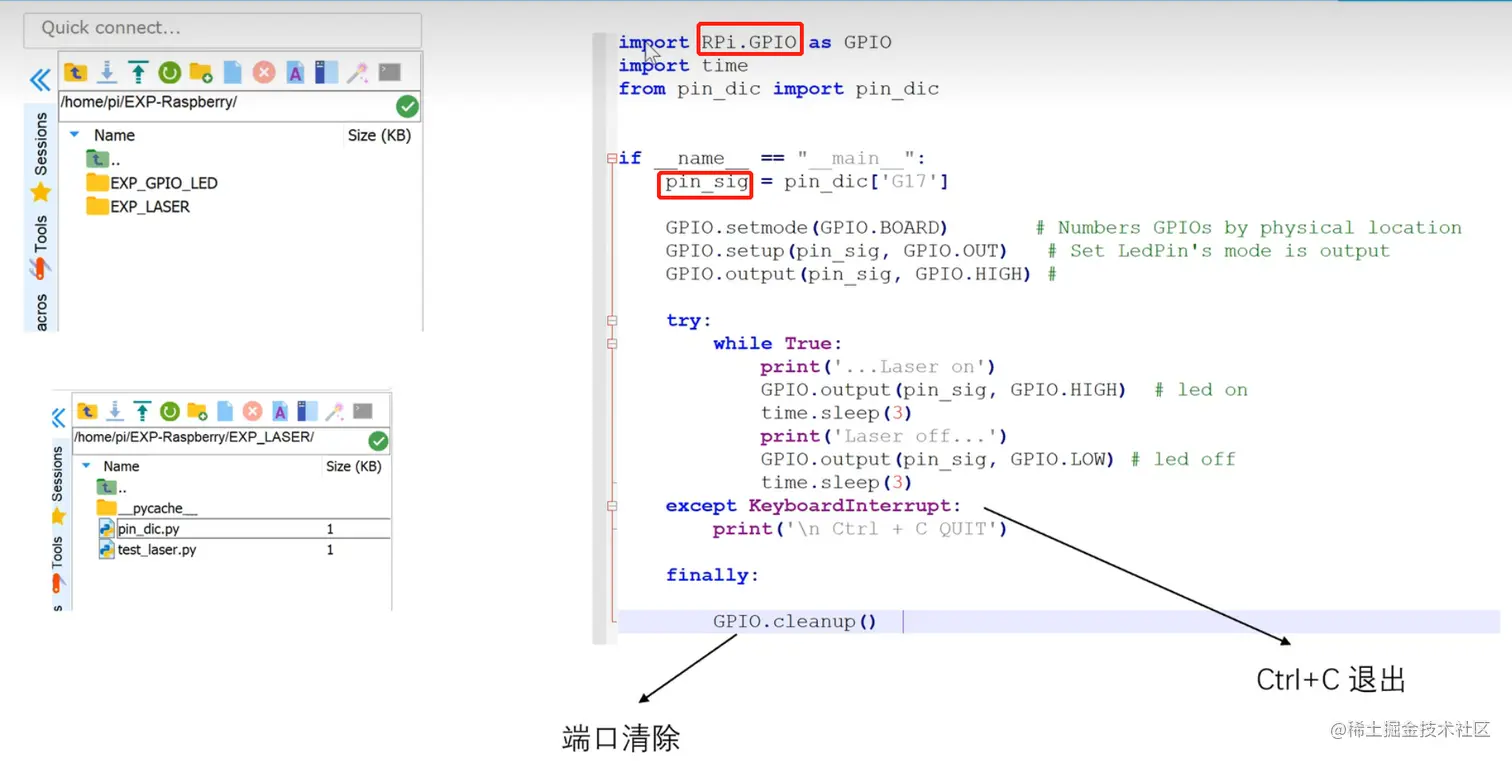
Task: Collapse sidebar with chevrons beside EXP-Raspberry panel
Action: [x=40, y=80]
